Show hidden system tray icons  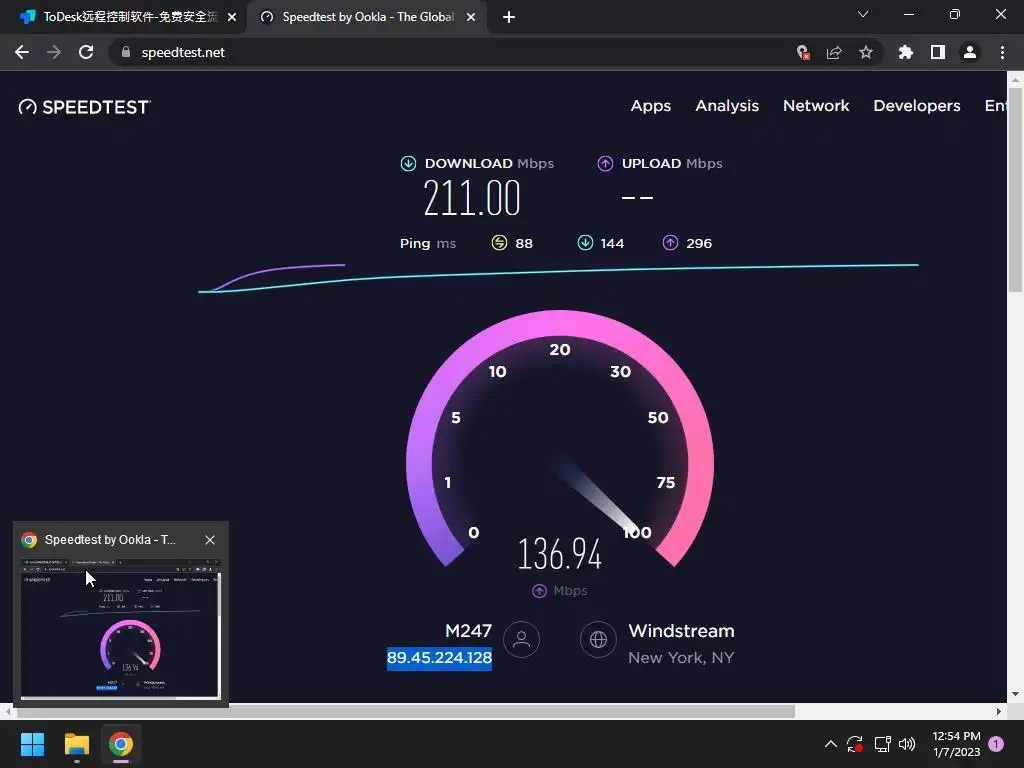pyautogui.click(x=831, y=744)
